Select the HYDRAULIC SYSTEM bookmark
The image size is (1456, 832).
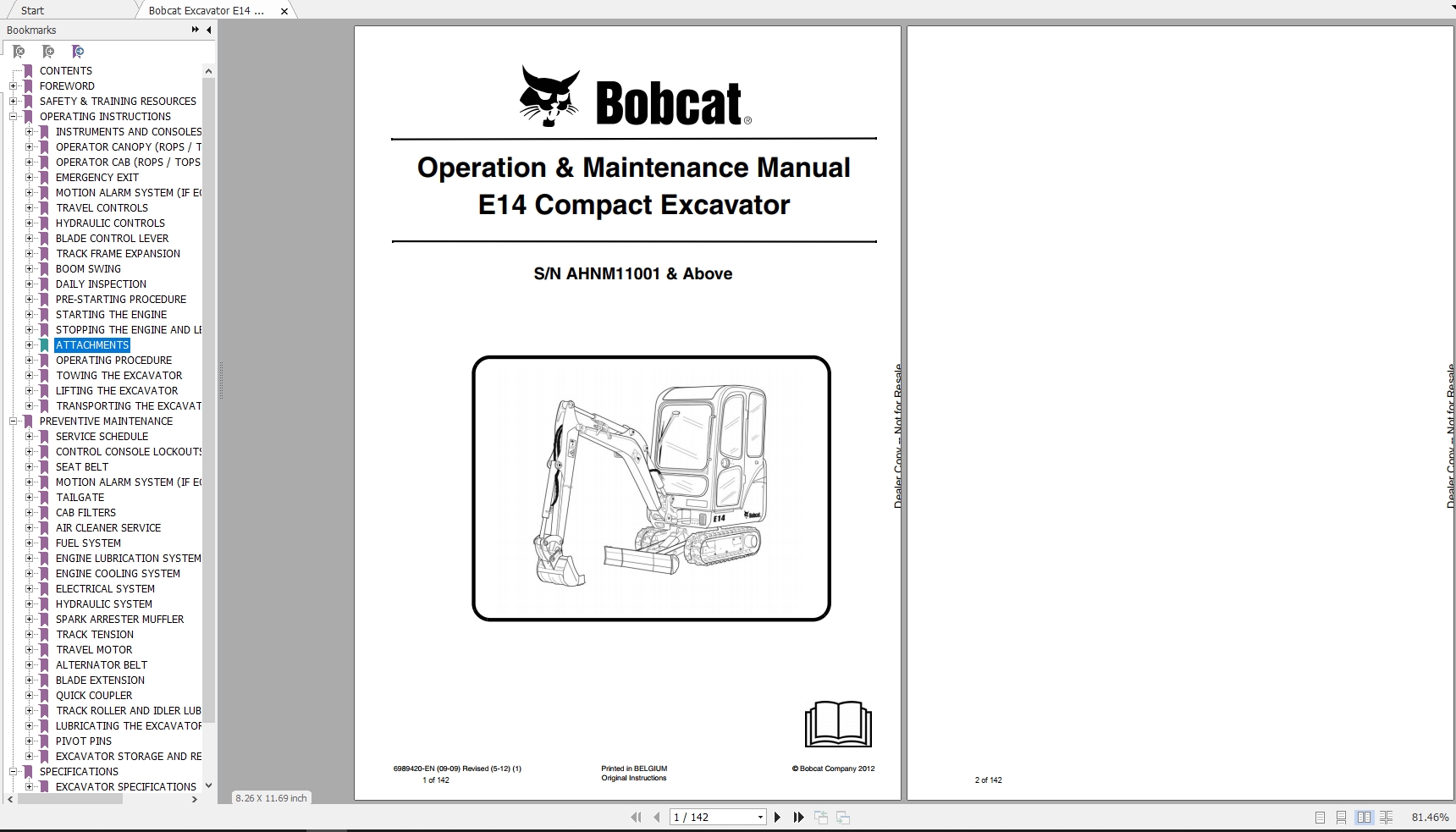tap(104, 604)
